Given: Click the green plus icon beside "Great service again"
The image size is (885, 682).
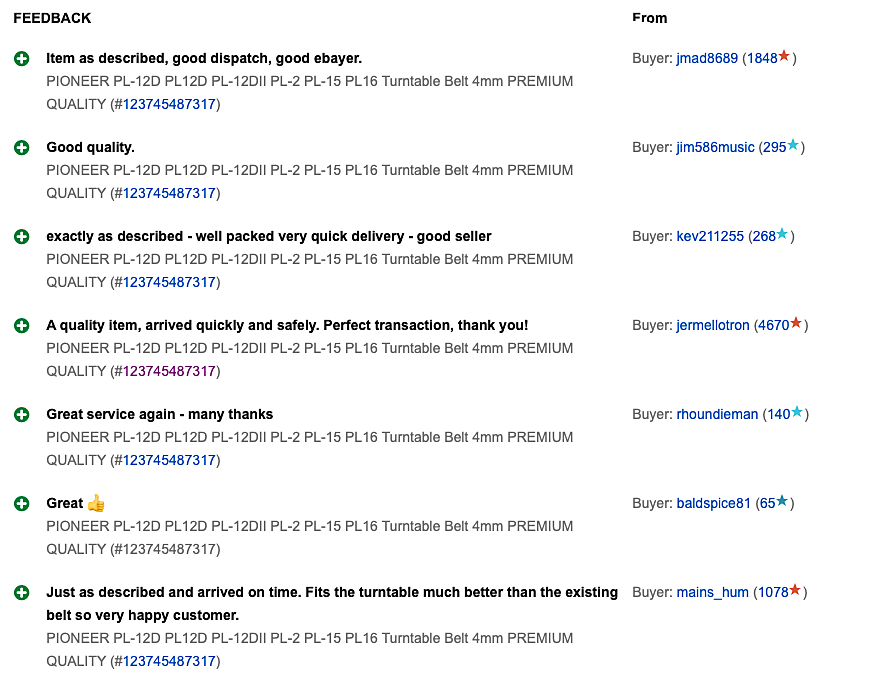Looking at the screenshot, I should point(22,415).
